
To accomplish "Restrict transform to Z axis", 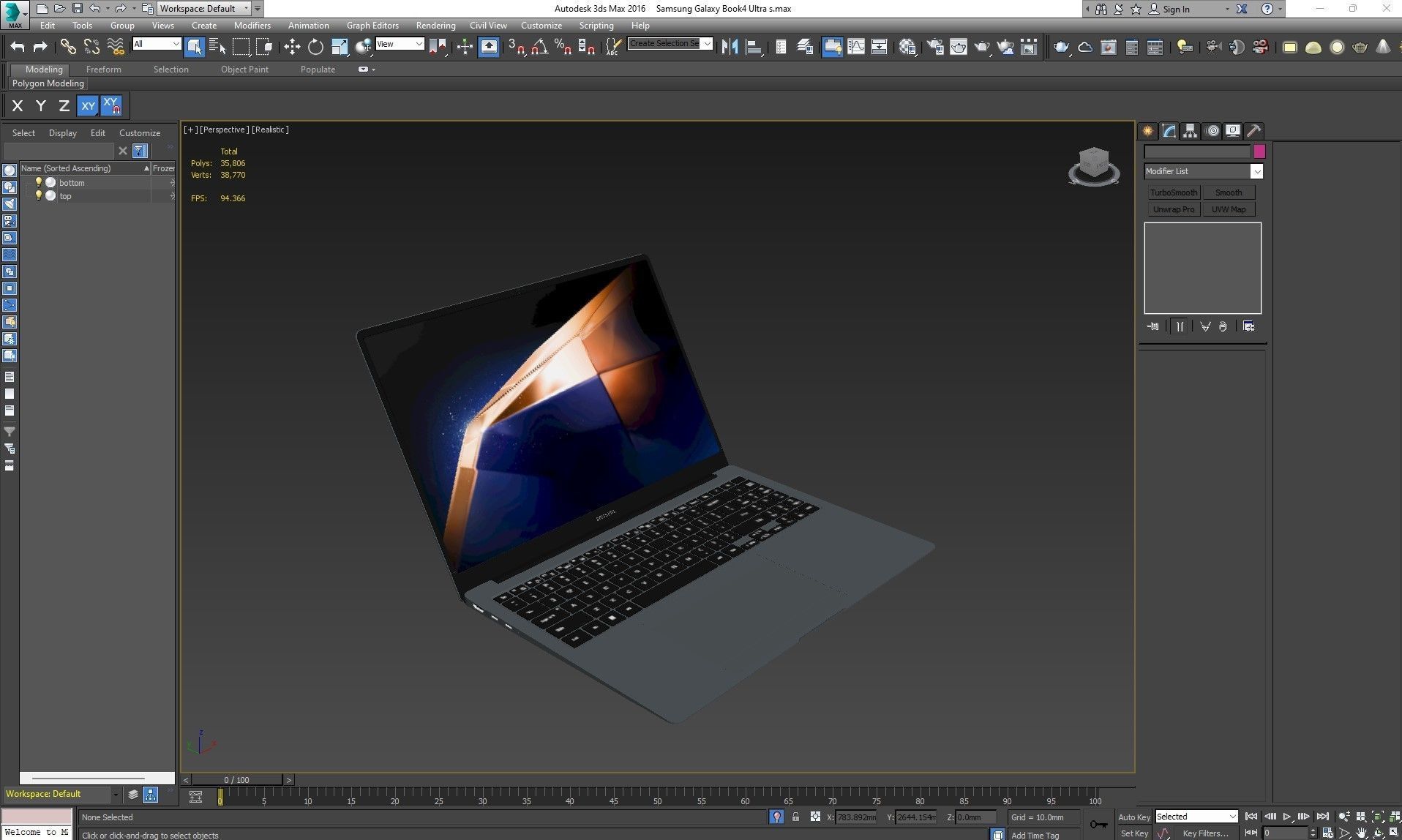I will pos(64,106).
